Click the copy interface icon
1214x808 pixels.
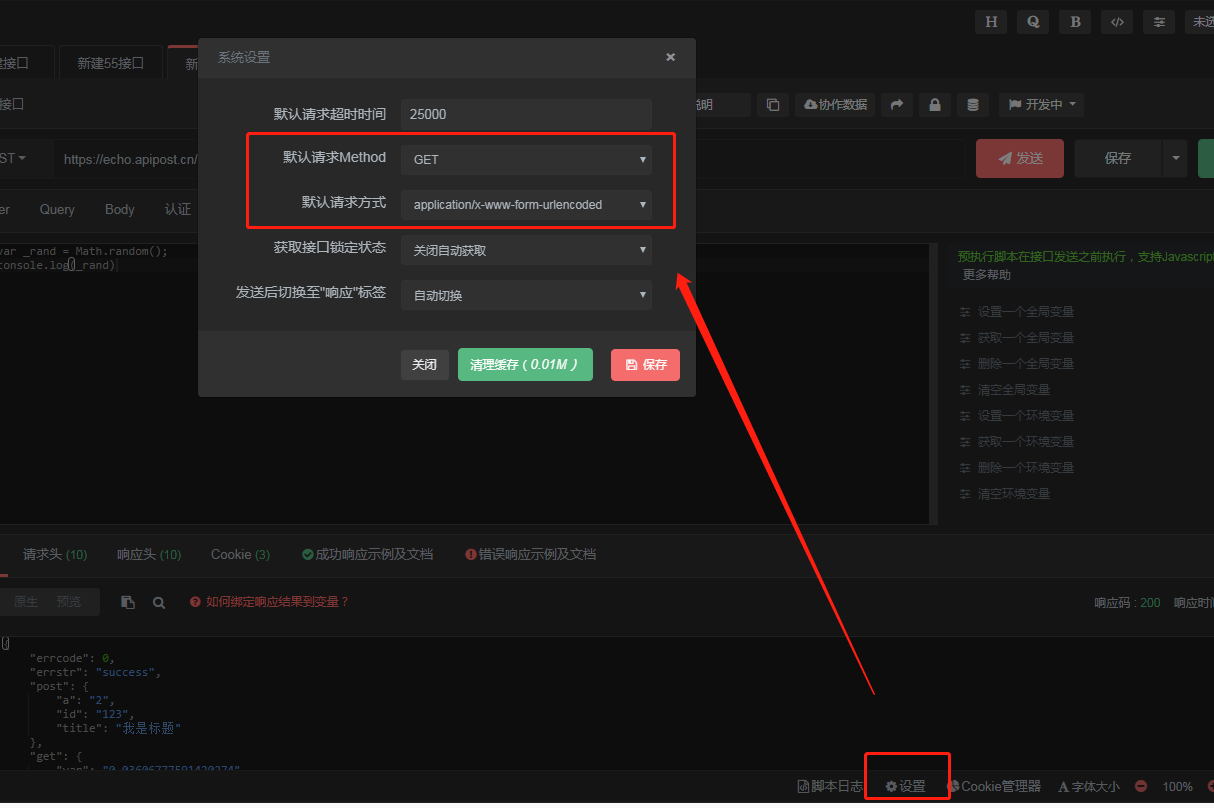coord(772,104)
